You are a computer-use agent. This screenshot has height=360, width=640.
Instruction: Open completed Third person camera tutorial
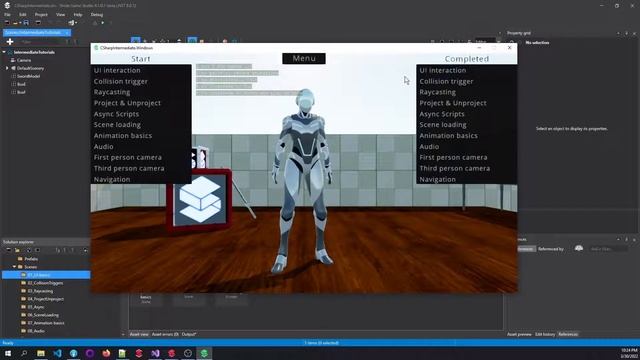[455, 168]
